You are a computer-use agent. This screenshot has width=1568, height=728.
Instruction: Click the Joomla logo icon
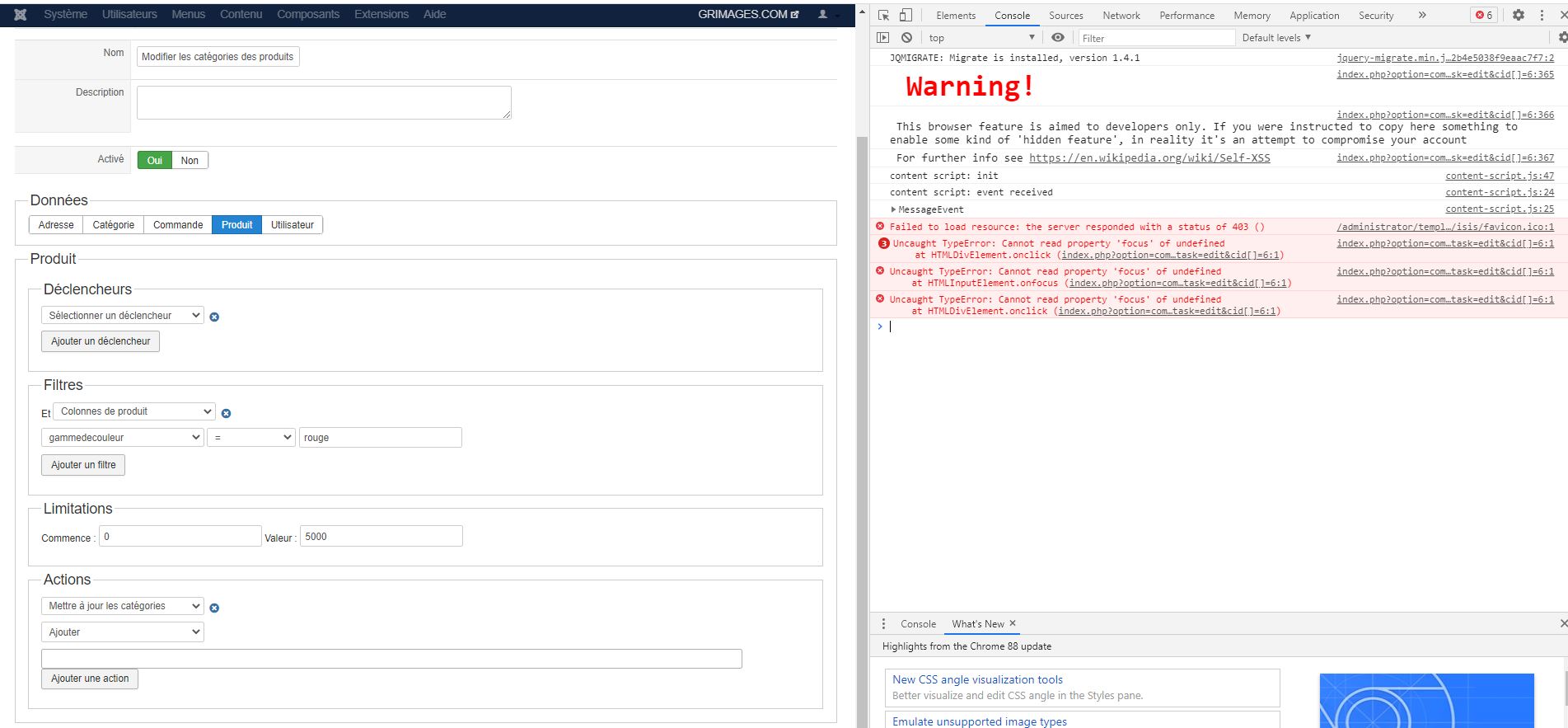[21, 14]
